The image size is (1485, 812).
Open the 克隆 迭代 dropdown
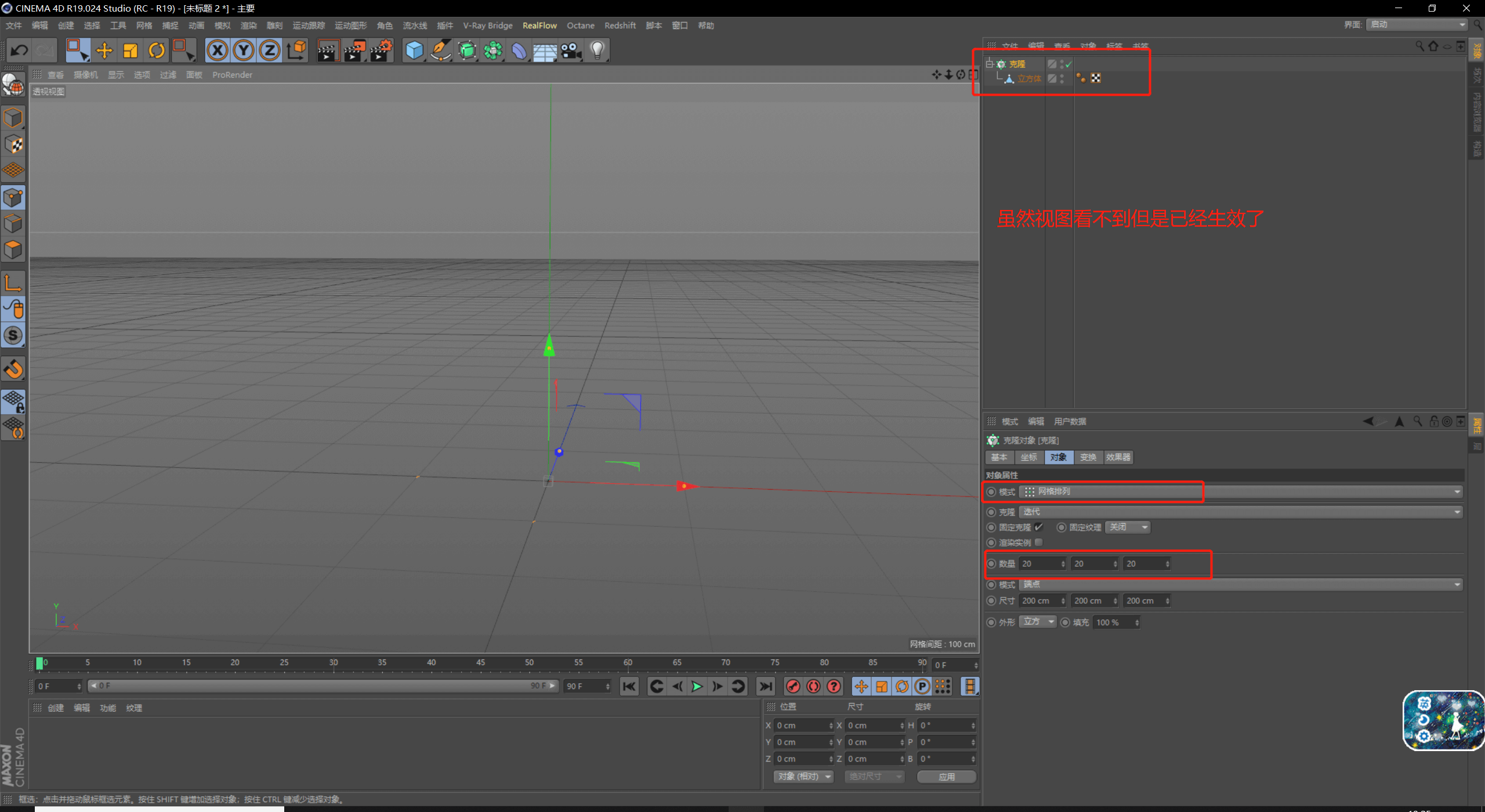(x=1240, y=512)
